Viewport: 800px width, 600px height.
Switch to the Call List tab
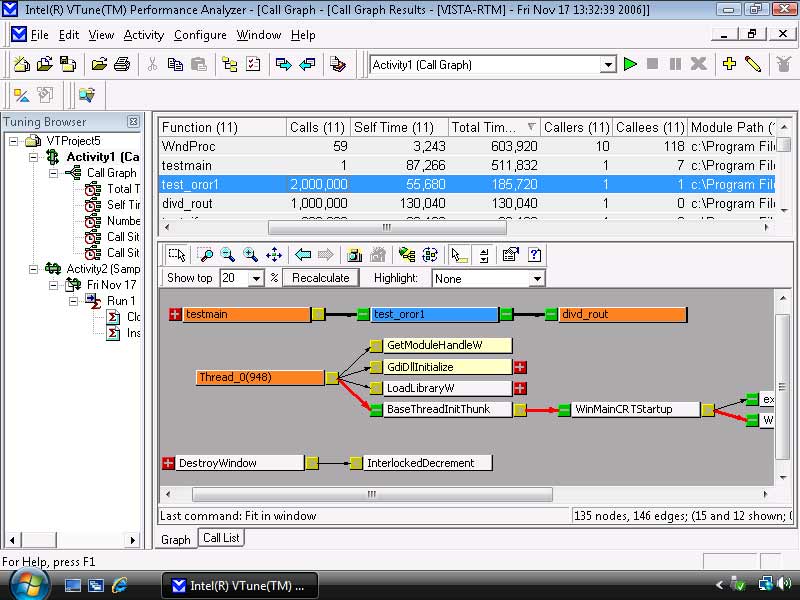click(221, 538)
